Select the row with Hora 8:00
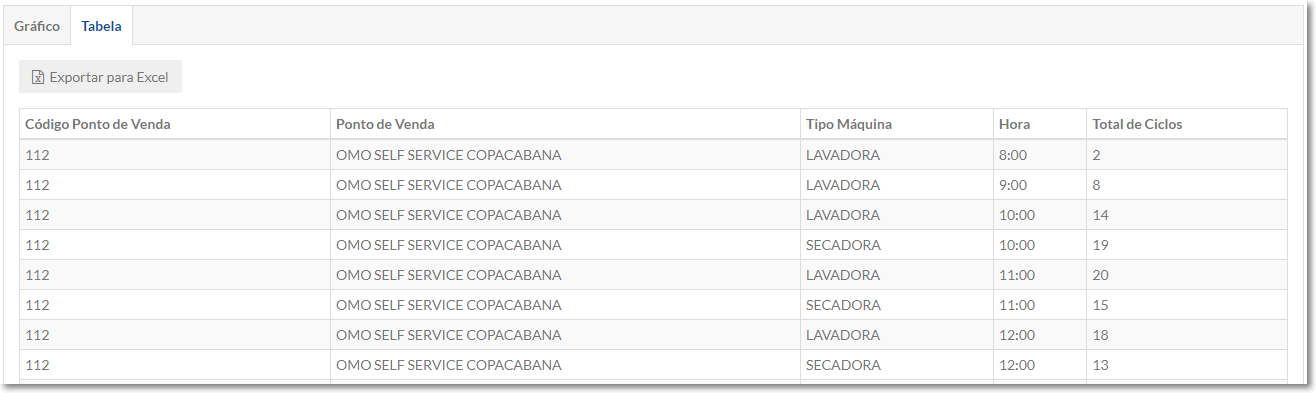The width and height of the screenshot is (1316, 393). coord(653,155)
